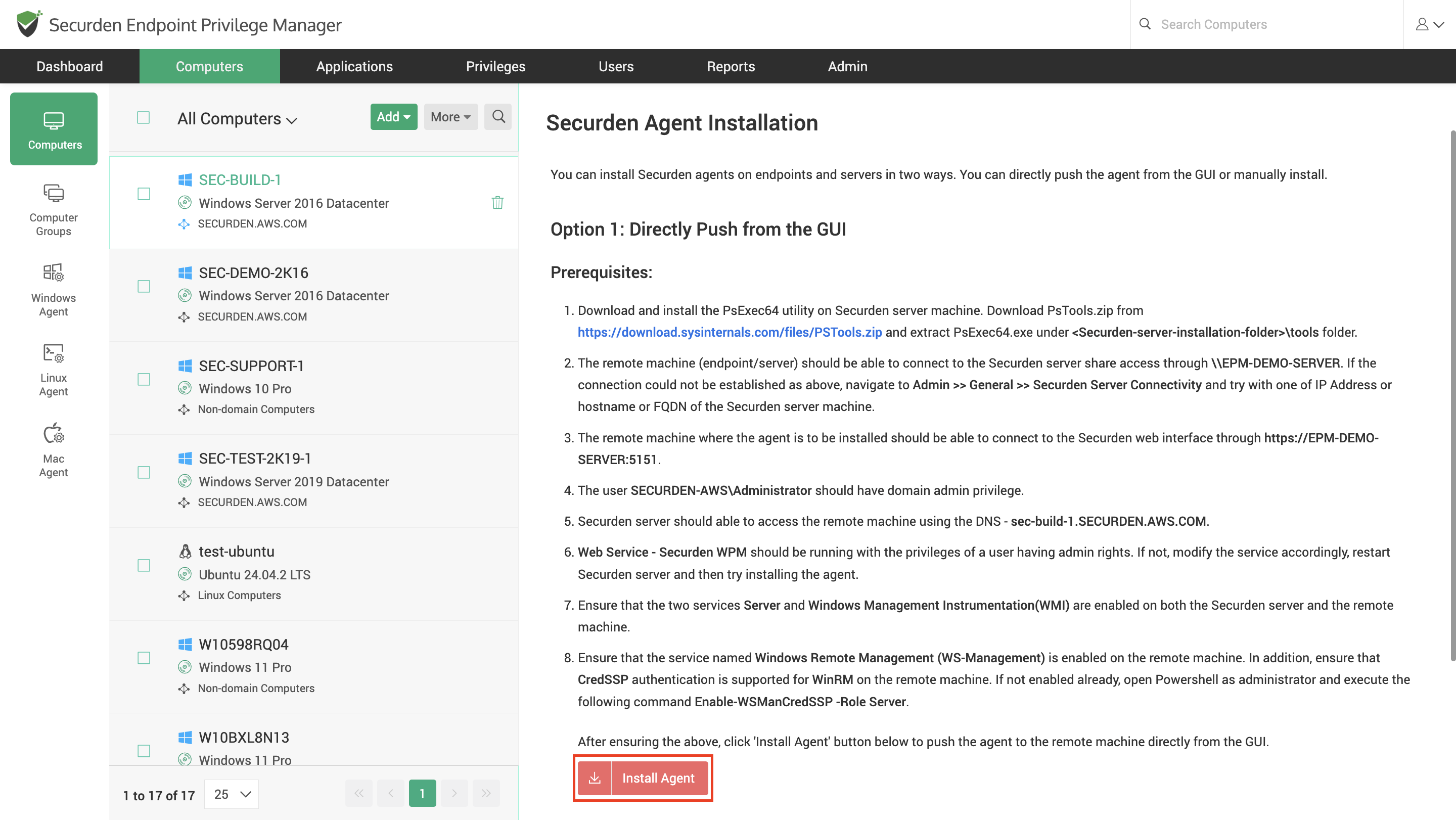Switch to the Computers tab
The height and width of the screenshot is (820, 1456).
pos(210,66)
